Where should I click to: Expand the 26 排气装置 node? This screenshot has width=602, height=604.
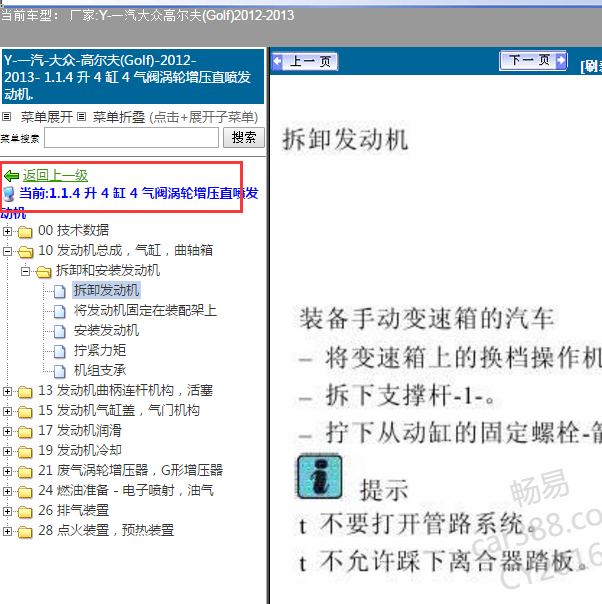click(x=7, y=512)
